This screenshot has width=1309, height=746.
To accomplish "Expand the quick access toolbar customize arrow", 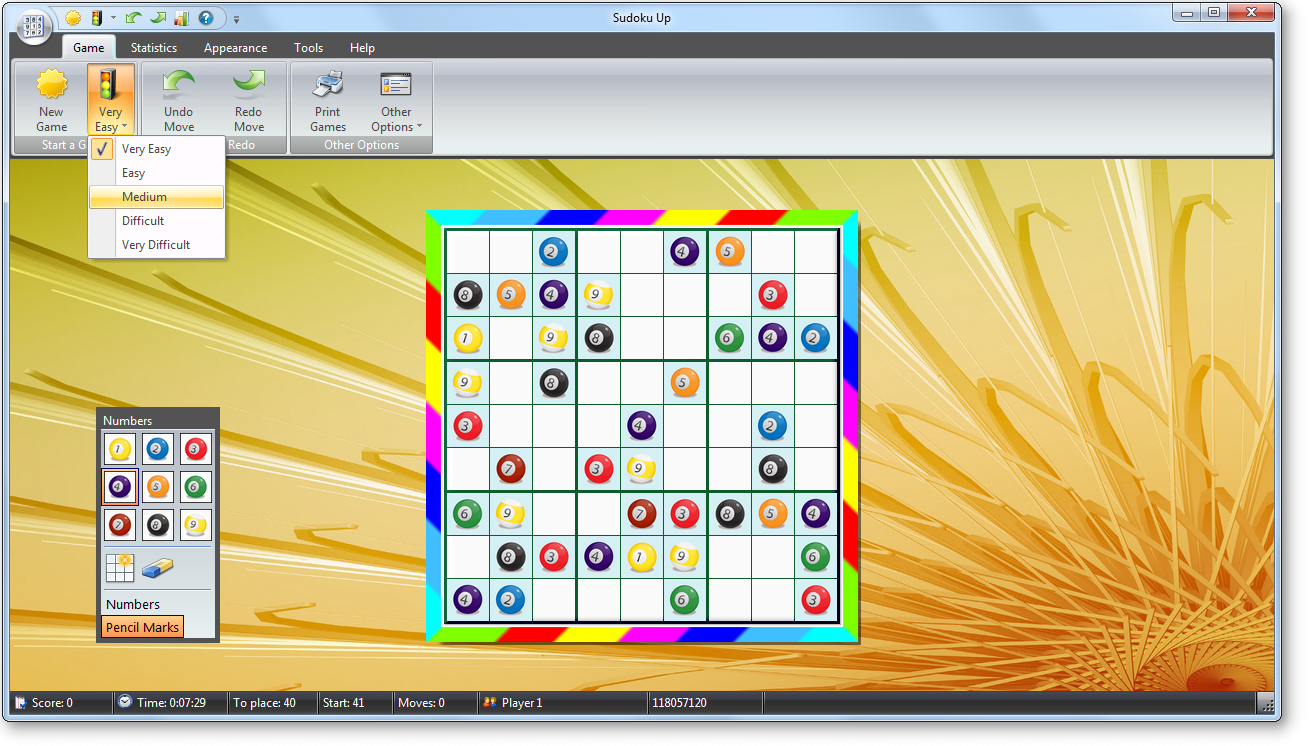I will (236, 18).
